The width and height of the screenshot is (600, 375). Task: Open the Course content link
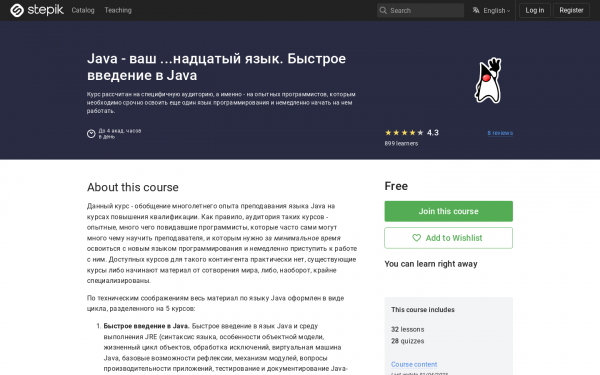414,364
